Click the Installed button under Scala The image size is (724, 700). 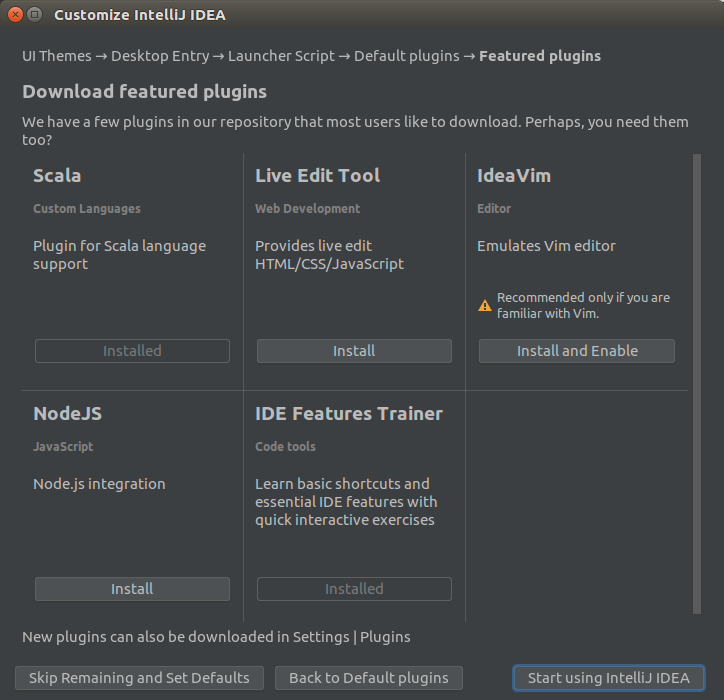132,351
